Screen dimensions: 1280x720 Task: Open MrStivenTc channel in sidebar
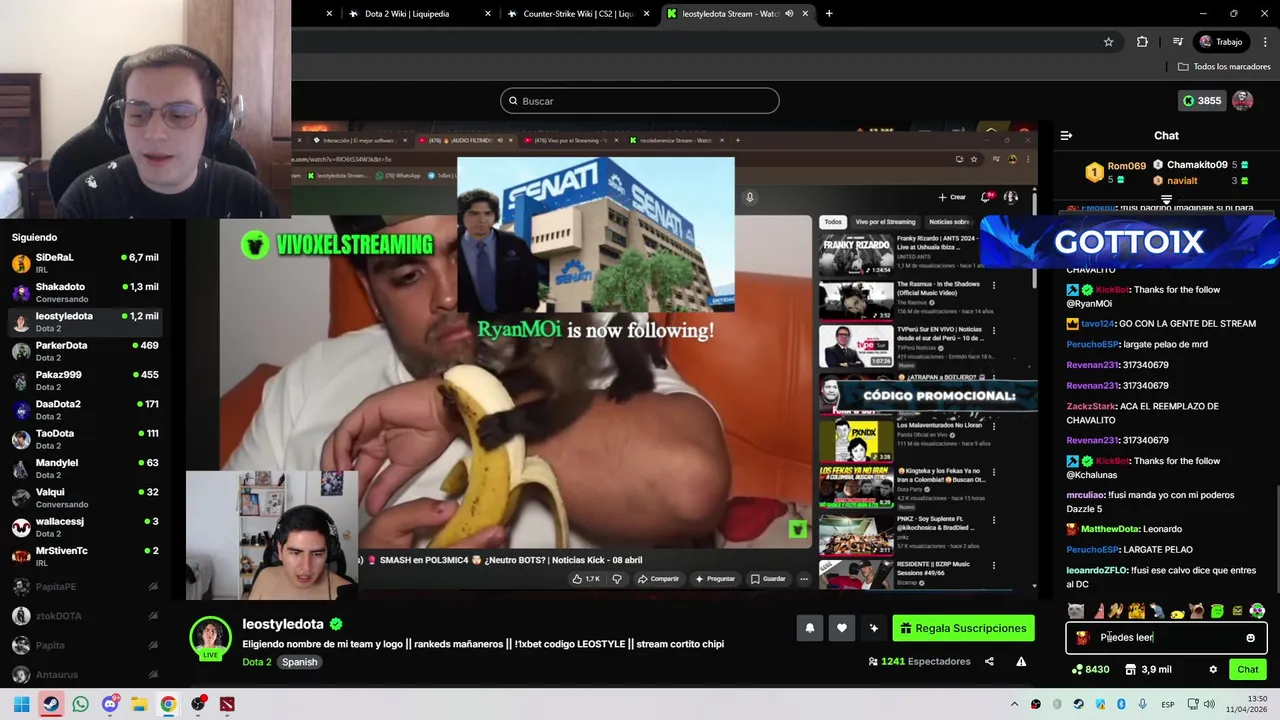(86, 557)
